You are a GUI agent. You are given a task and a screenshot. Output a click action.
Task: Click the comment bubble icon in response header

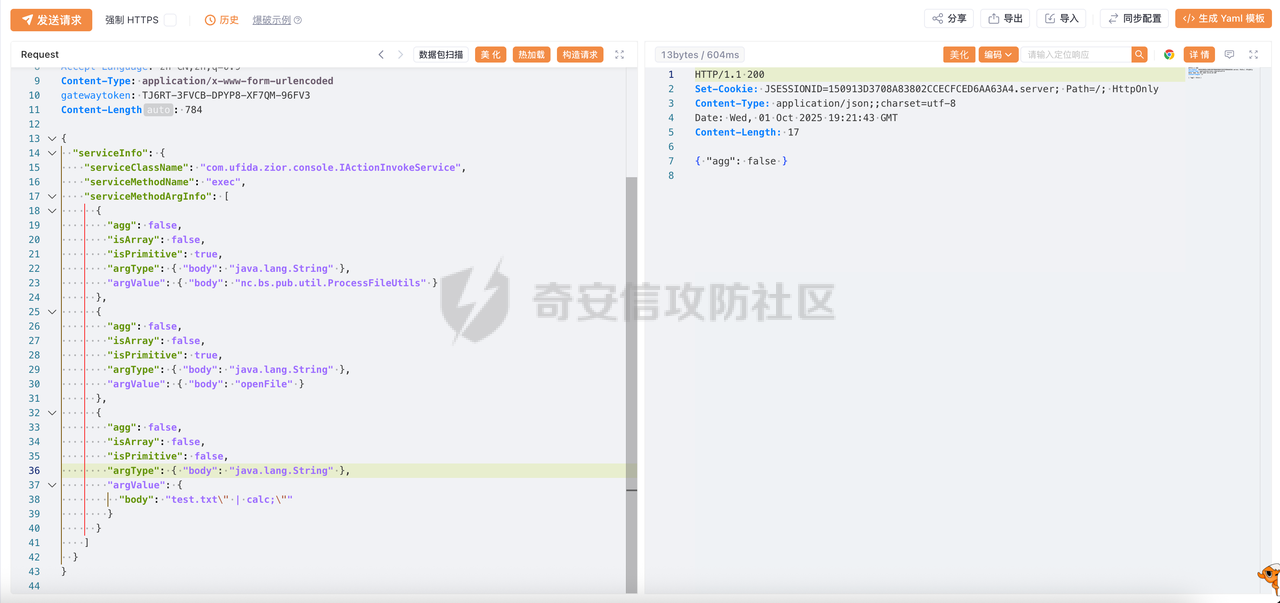pos(1229,55)
